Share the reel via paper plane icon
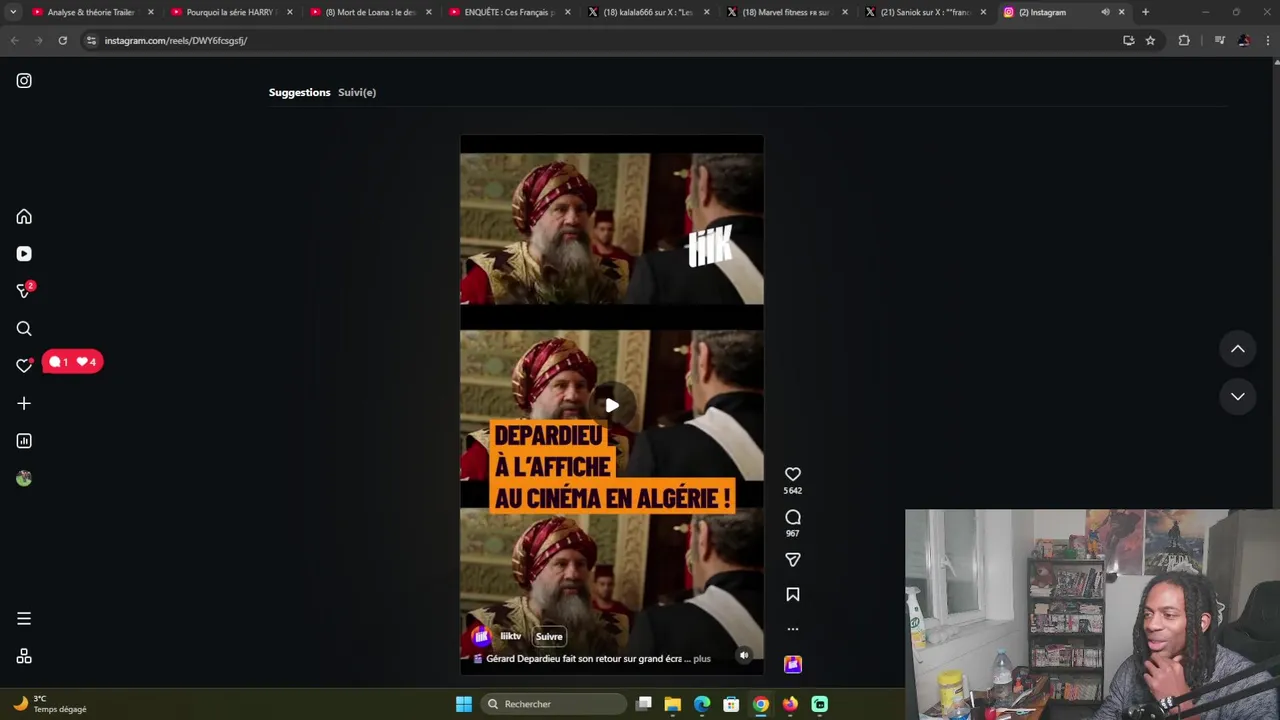The width and height of the screenshot is (1280, 720). [793, 560]
